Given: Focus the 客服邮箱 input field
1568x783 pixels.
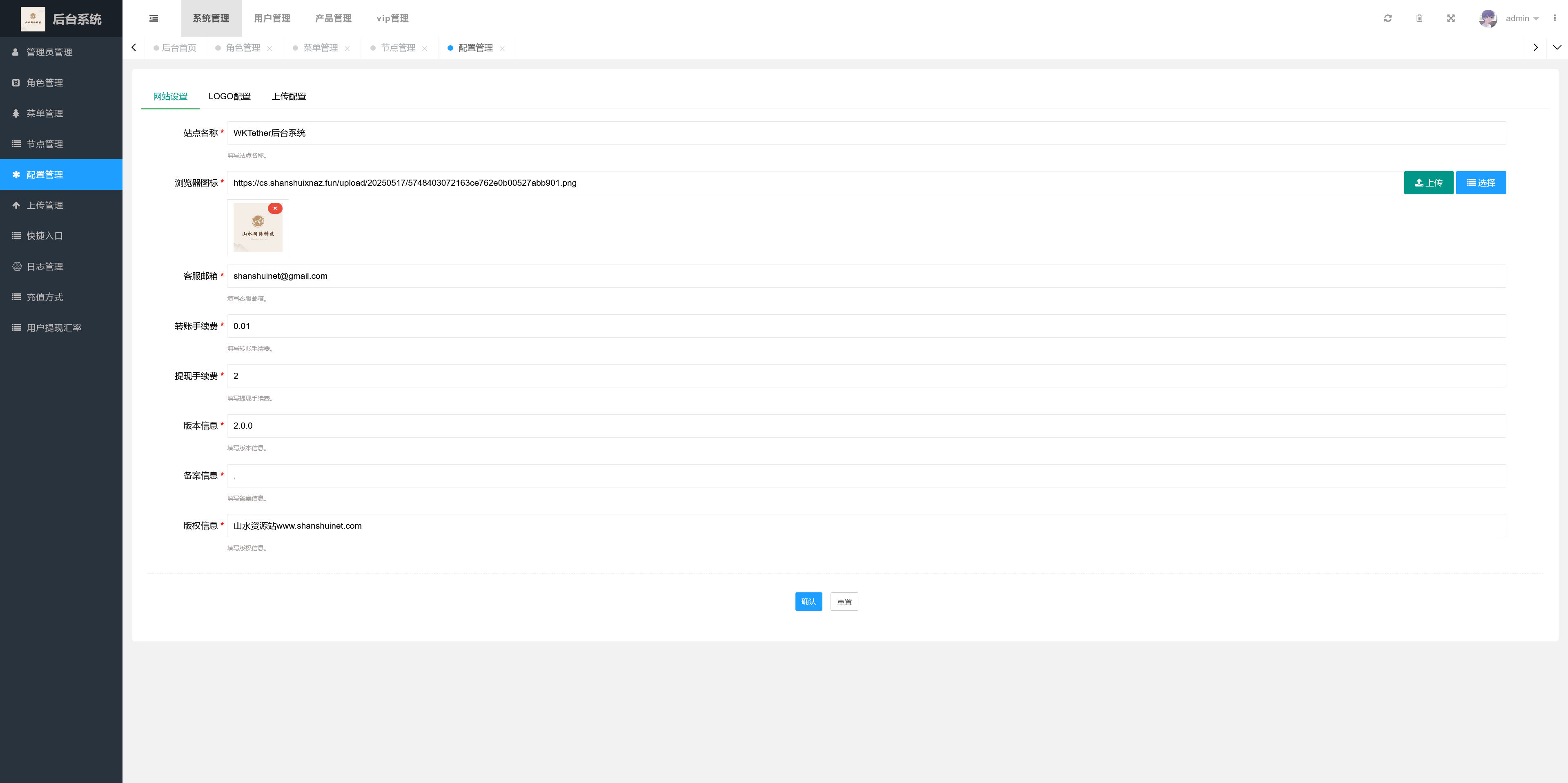Looking at the screenshot, I should click(x=866, y=276).
